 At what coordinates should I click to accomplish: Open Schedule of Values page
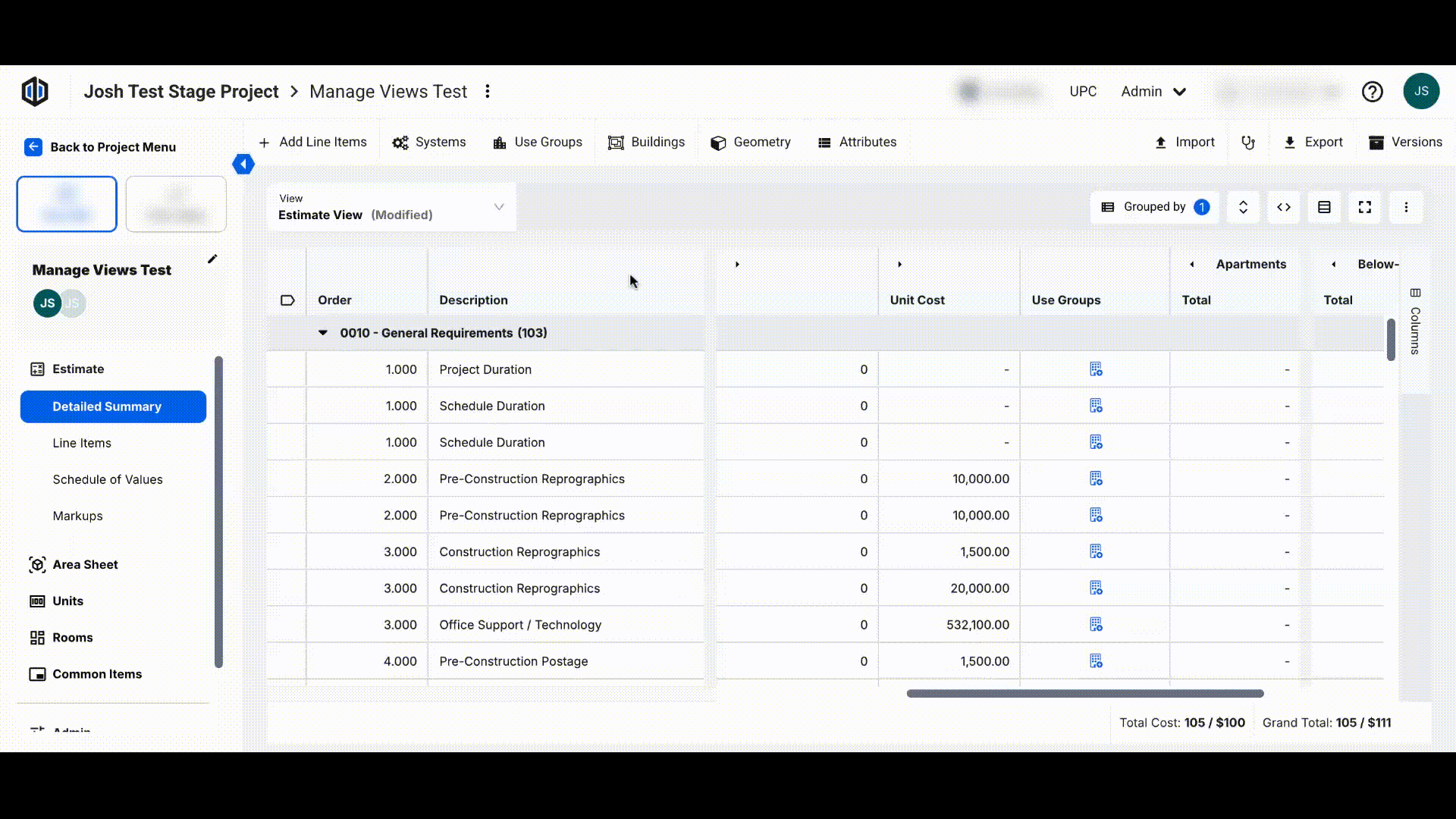[108, 479]
